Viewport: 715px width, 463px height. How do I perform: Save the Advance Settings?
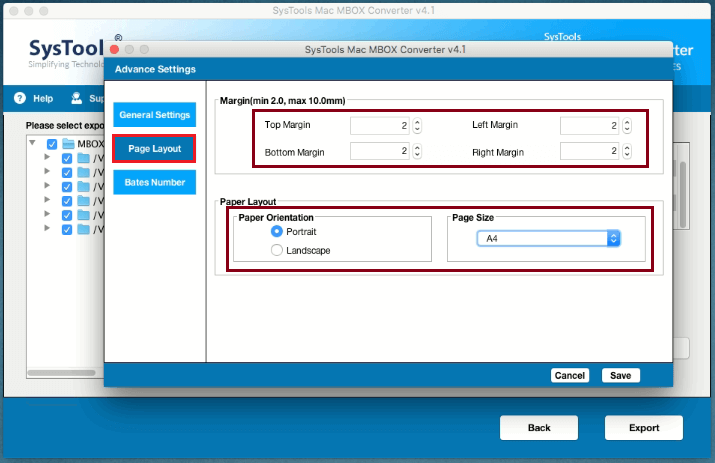(x=621, y=375)
